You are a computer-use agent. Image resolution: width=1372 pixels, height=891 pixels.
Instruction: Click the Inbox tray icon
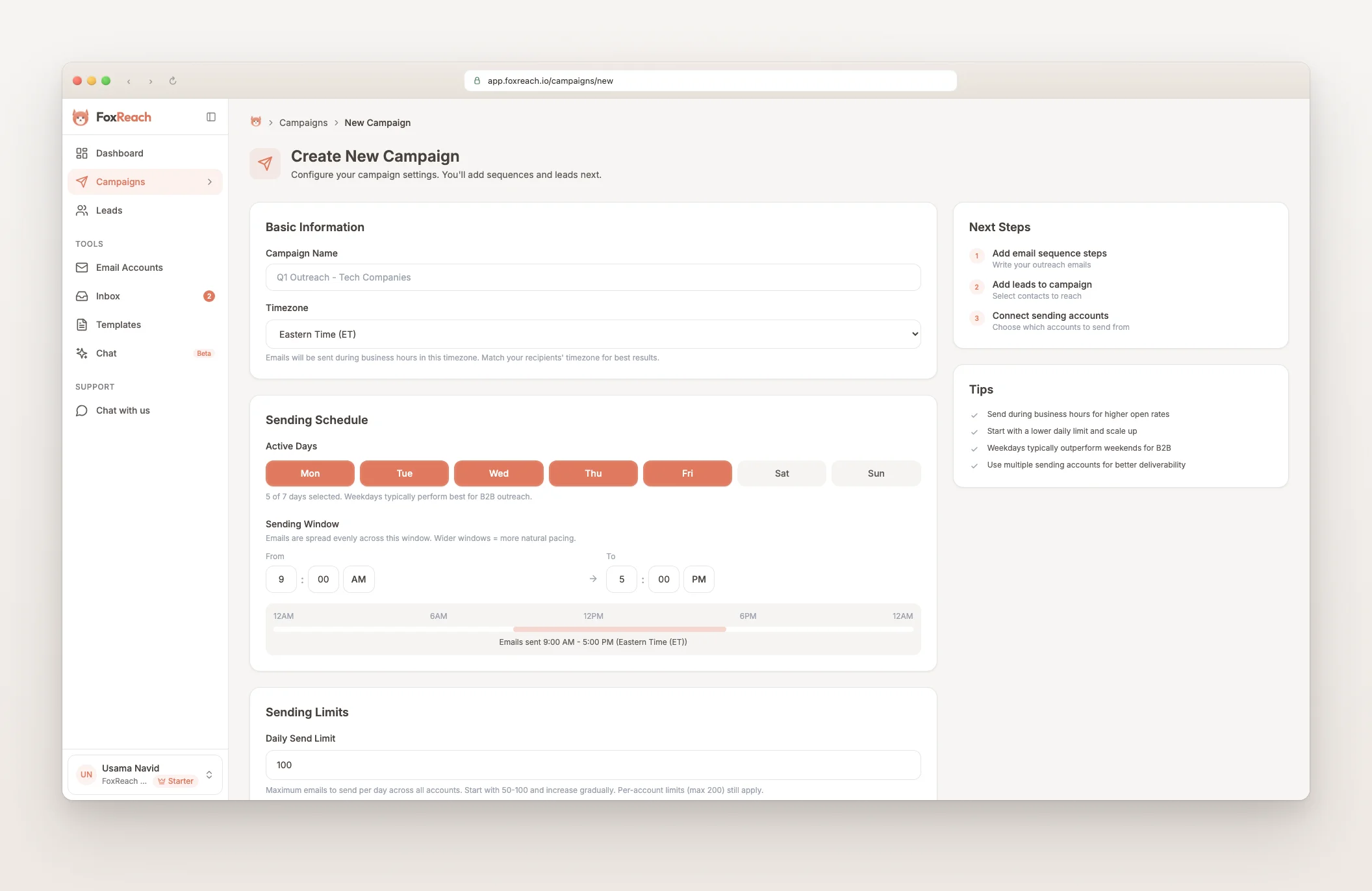pos(82,296)
